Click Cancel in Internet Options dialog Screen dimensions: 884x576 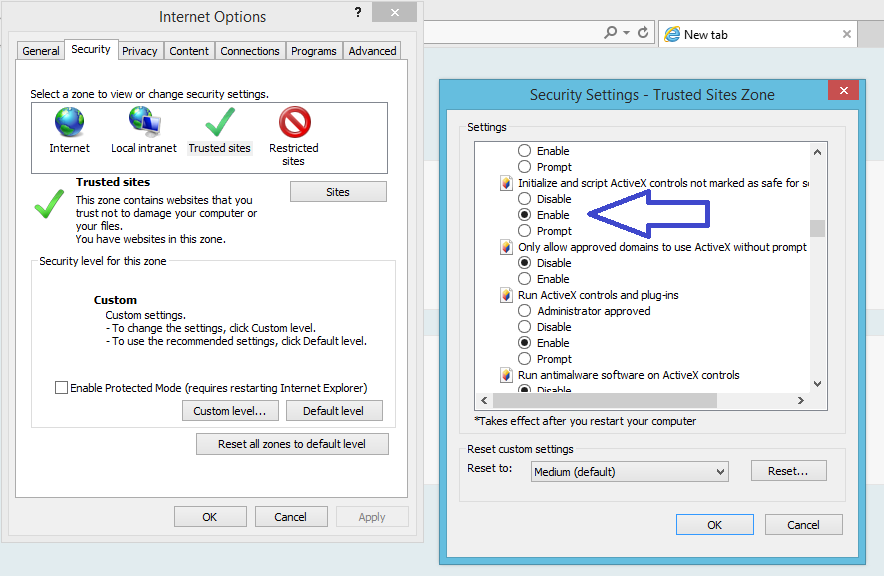tap(290, 517)
